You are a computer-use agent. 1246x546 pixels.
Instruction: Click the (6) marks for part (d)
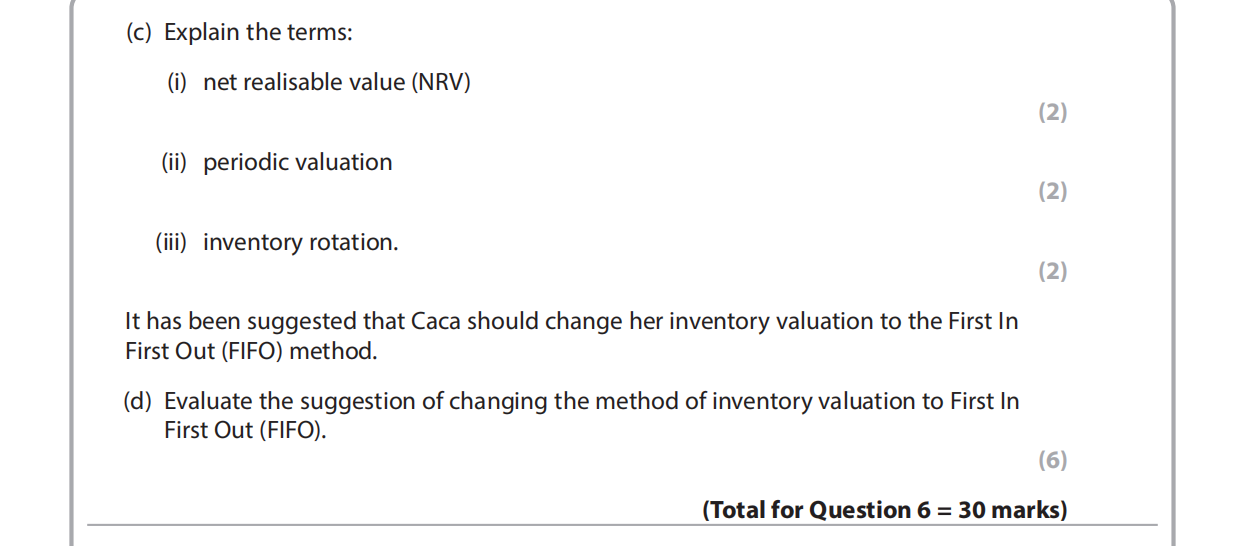click(1052, 460)
